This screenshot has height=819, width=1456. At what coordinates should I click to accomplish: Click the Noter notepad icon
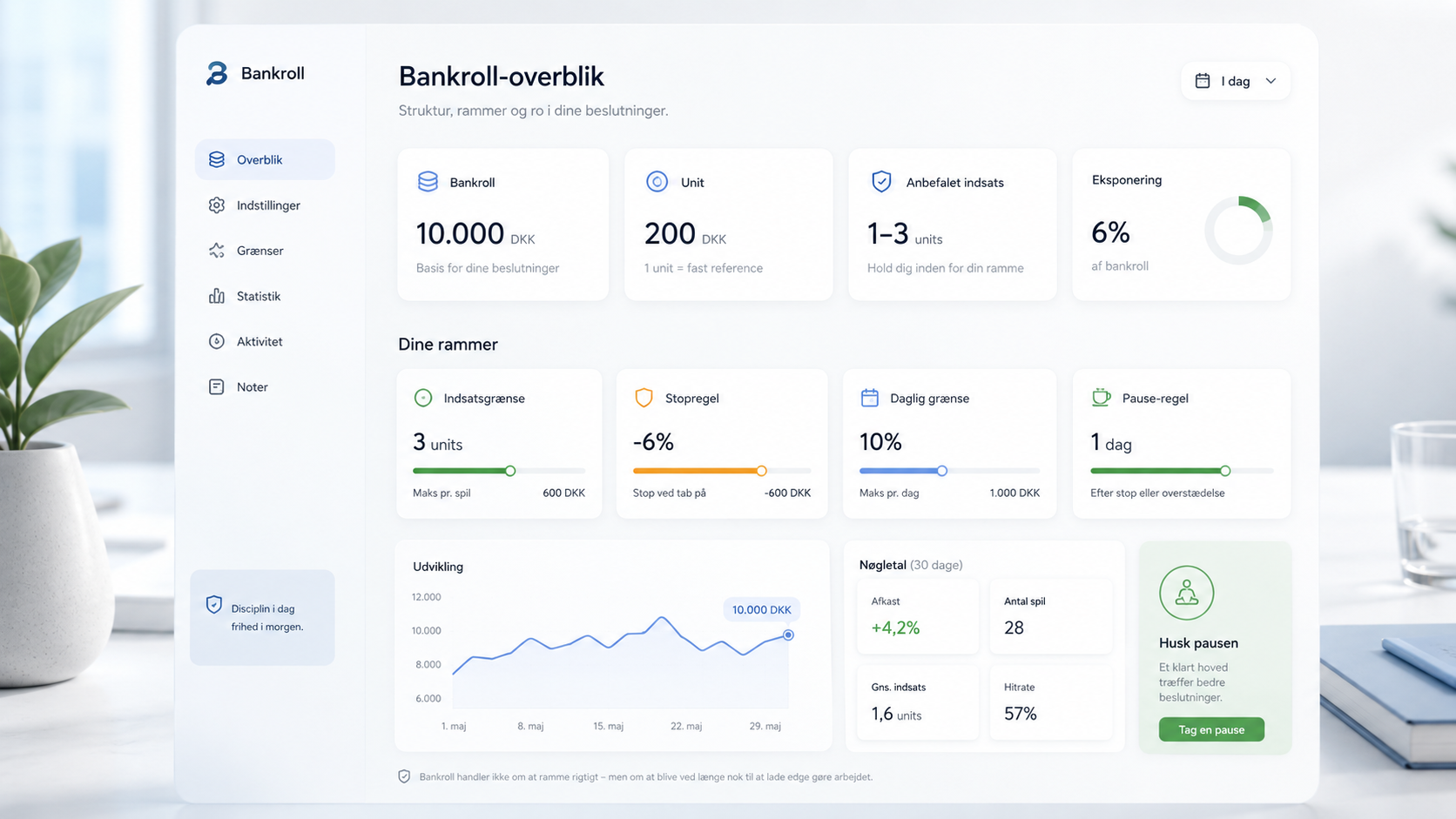tap(217, 386)
